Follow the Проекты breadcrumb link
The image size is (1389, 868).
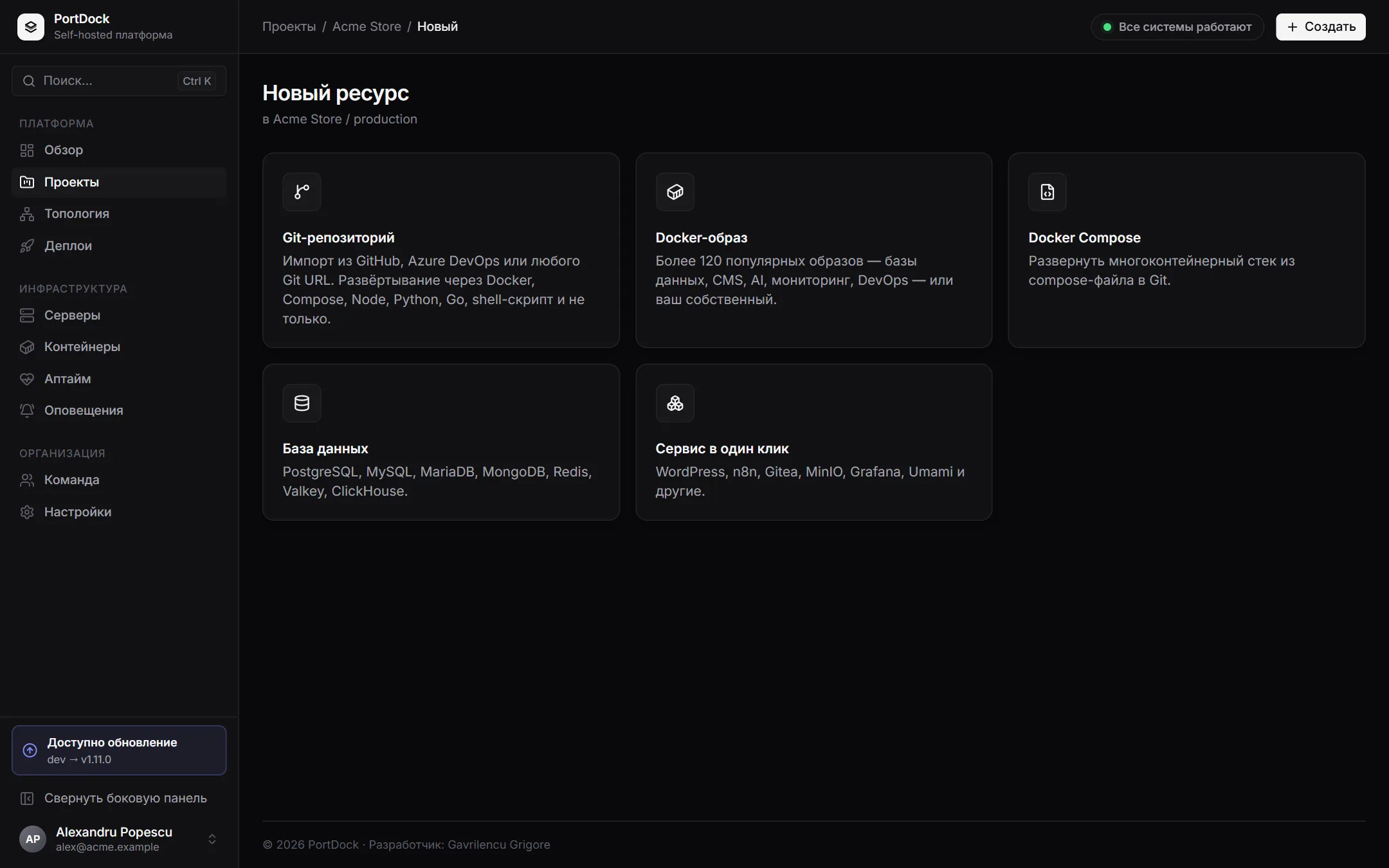289,26
